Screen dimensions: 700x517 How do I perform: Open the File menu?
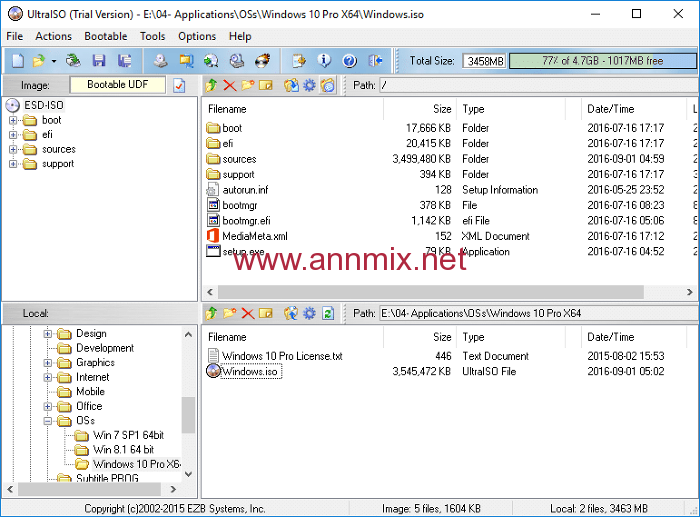pyautogui.click(x=15, y=36)
